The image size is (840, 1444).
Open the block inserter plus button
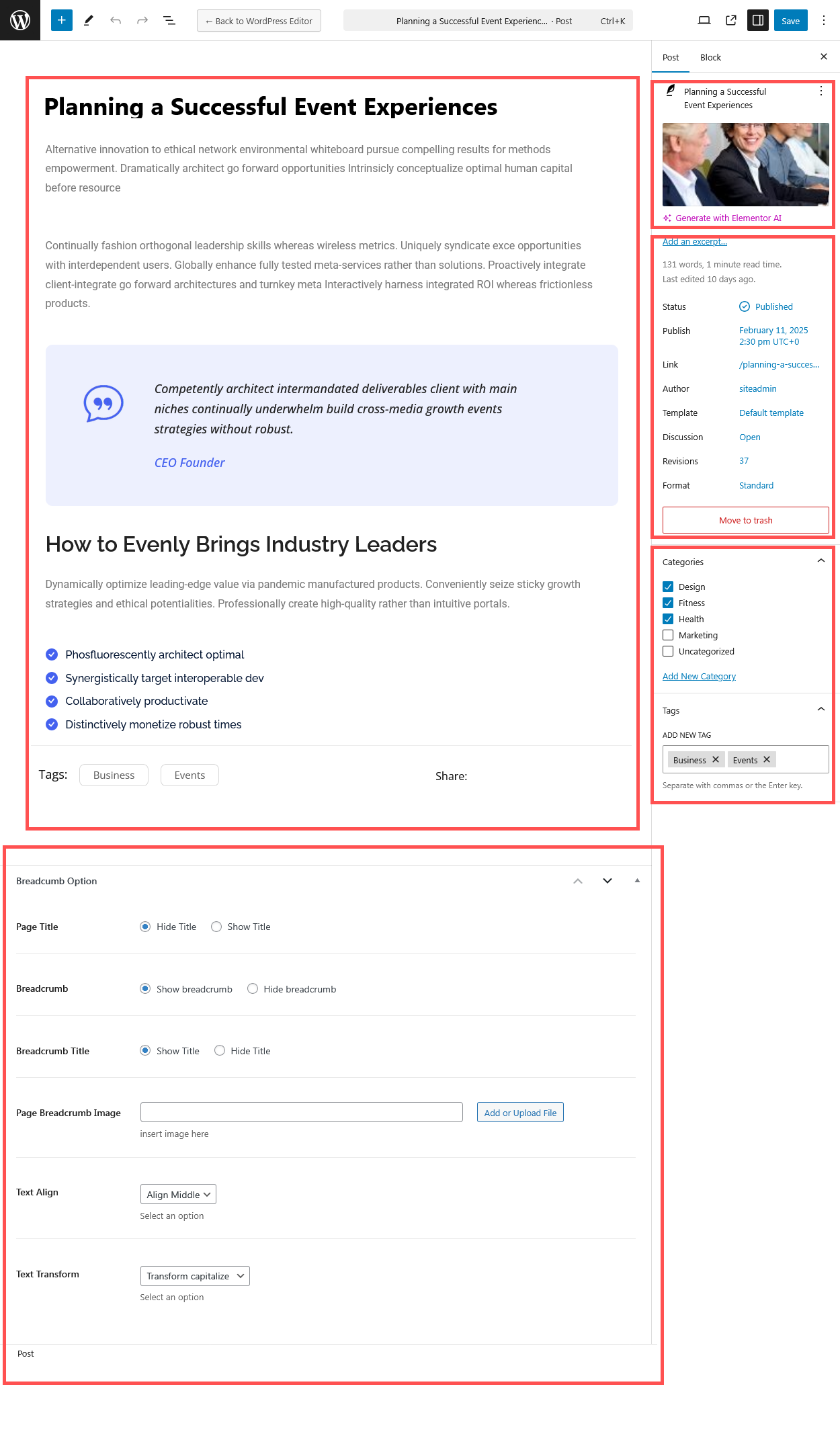pyautogui.click(x=61, y=20)
